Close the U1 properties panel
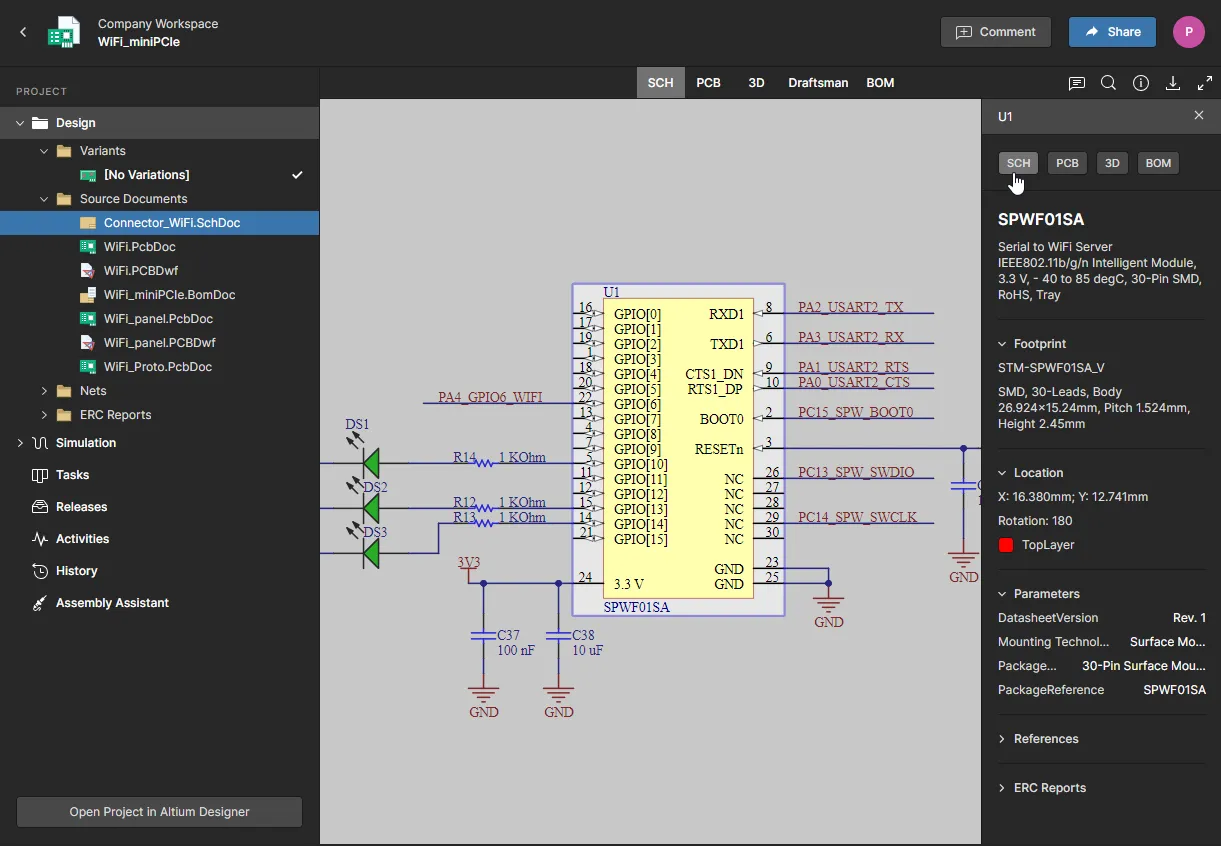Viewport: 1221px width, 846px height. coord(1199,116)
